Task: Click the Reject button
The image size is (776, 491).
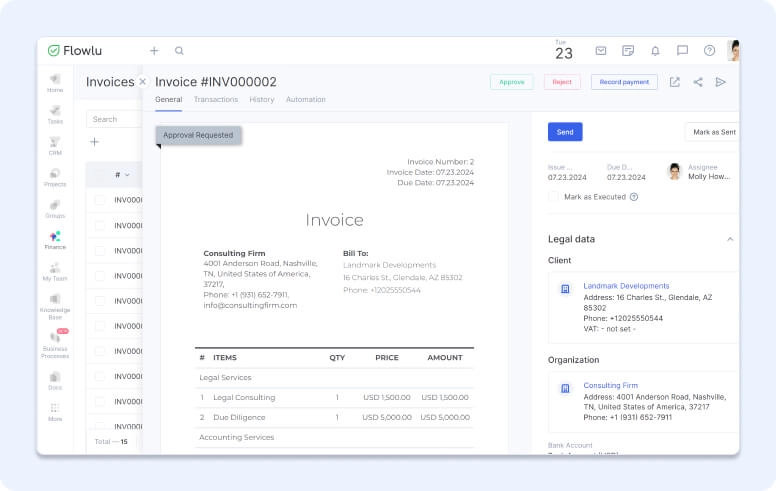Action: click(x=562, y=82)
